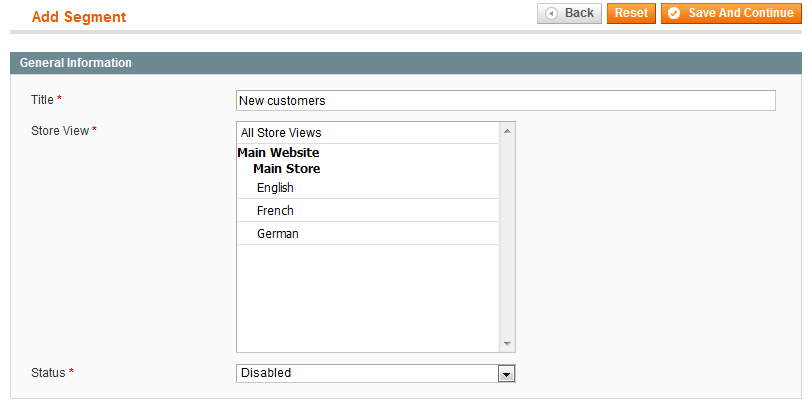Select German store view
This screenshot has height=404, width=810.
coord(367,234)
